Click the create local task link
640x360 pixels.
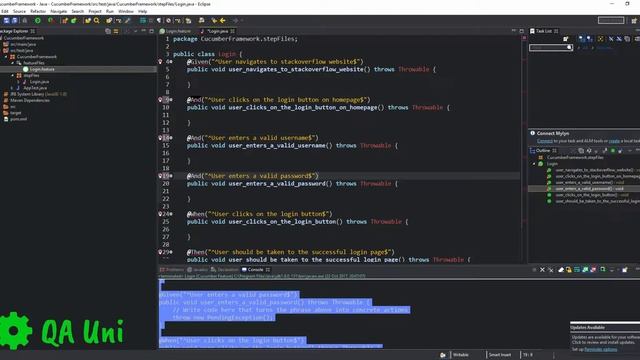tap(614, 141)
